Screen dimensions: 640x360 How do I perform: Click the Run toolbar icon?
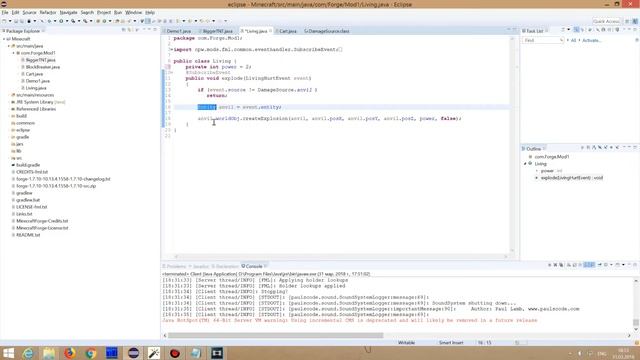pyautogui.click(x=61, y=21)
